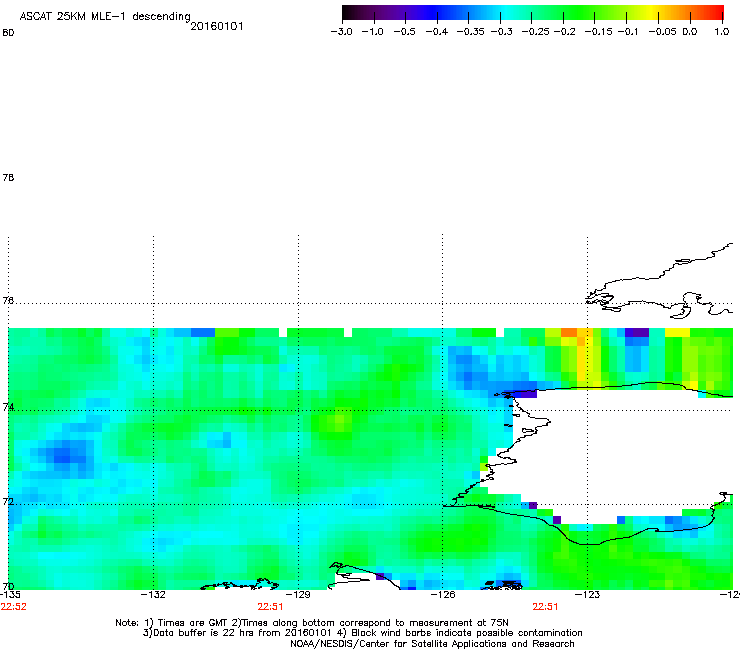Click the color bar label -3.0

[341, 32]
